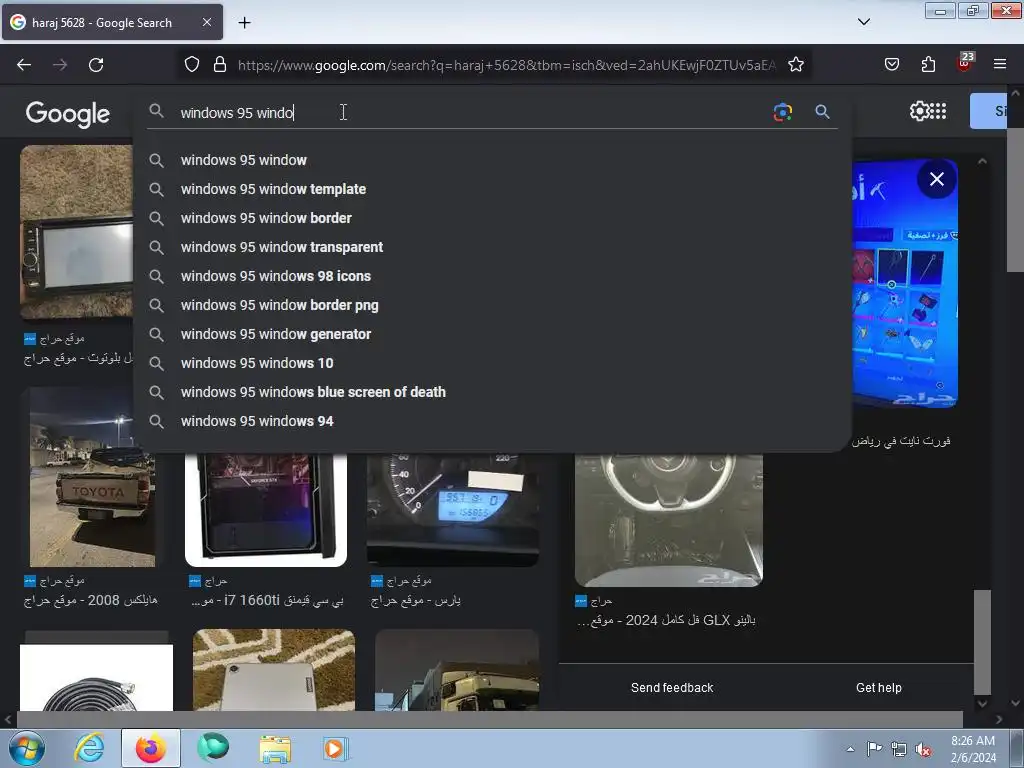Open the green globe browser taskbar icon

point(213,748)
